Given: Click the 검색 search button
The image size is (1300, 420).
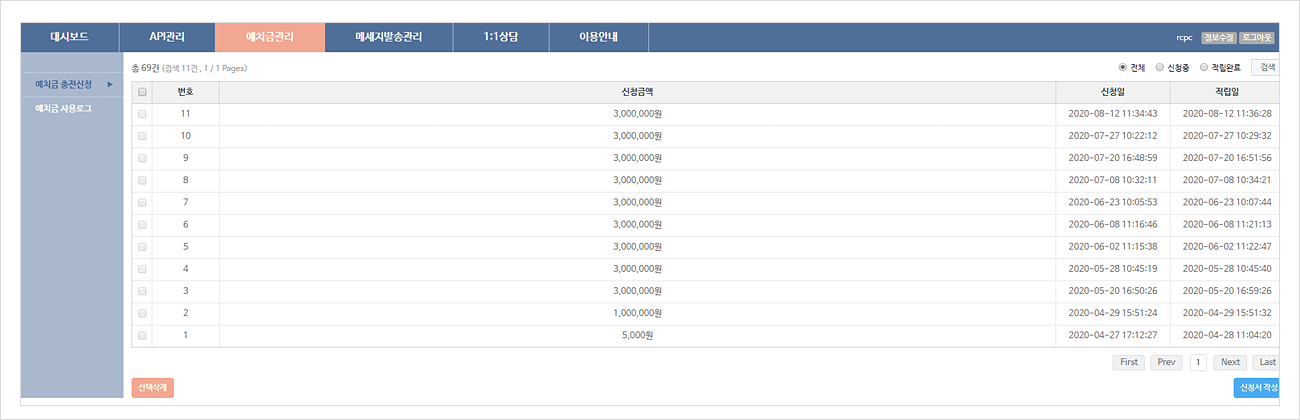Looking at the screenshot, I should click(1266, 67).
